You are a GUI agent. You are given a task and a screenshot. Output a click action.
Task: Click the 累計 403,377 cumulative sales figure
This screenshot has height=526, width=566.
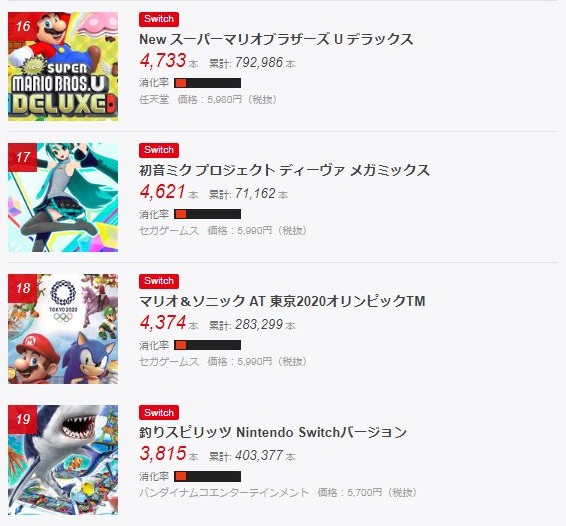252,456
